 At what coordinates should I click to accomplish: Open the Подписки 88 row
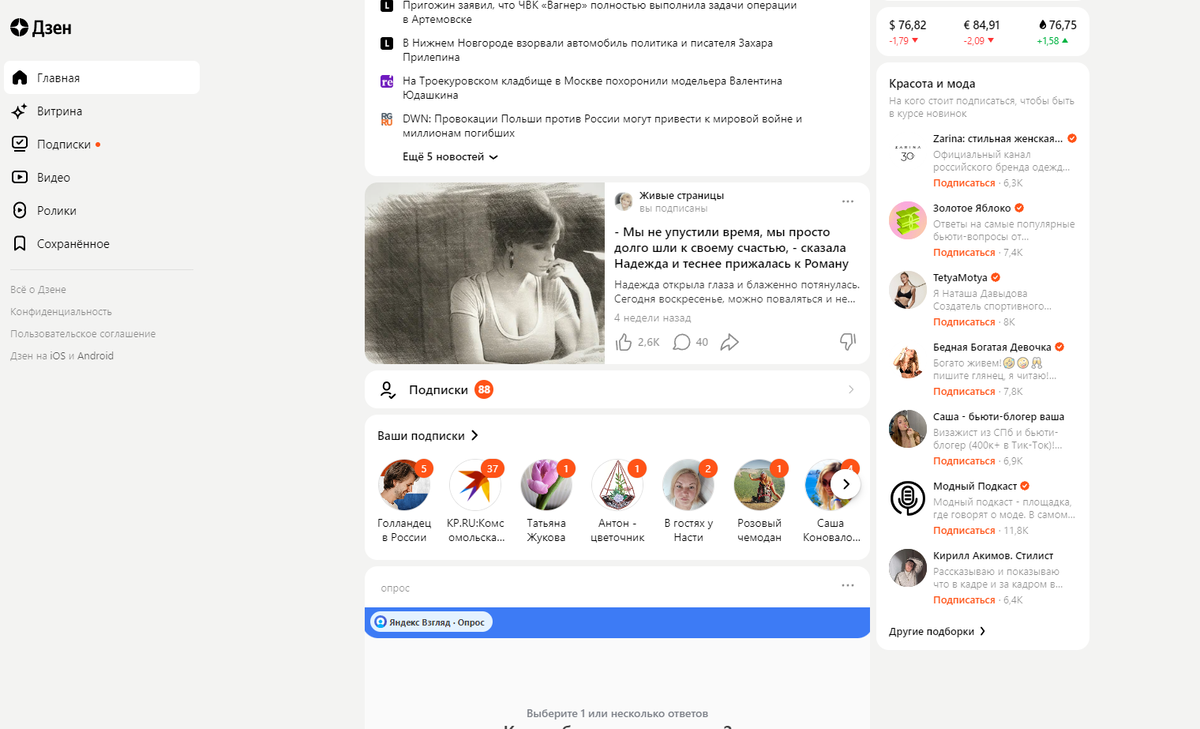tap(617, 390)
